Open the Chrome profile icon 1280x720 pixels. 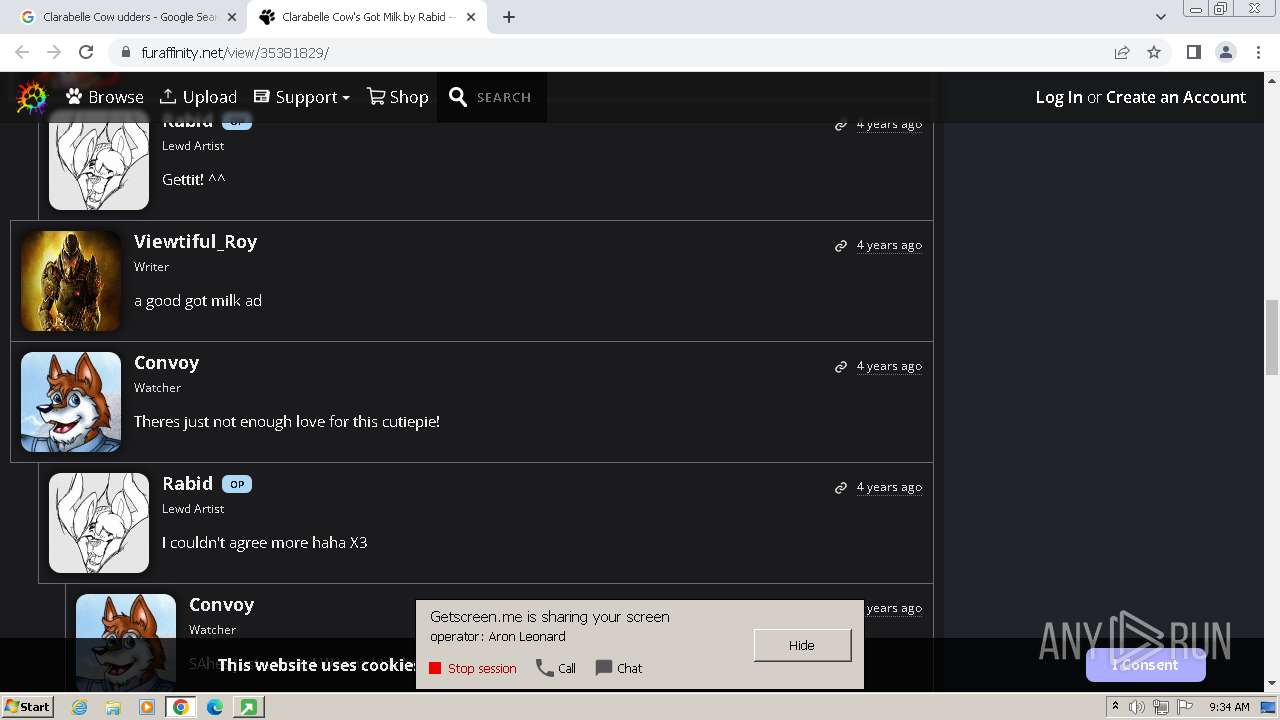tap(1225, 52)
